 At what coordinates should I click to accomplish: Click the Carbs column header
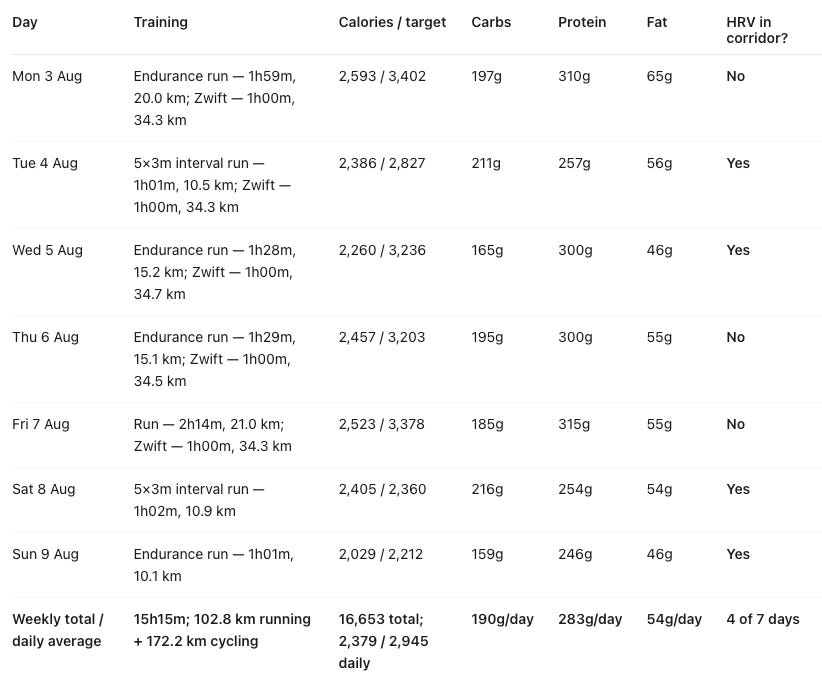pyautogui.click(x=491, y=23)
